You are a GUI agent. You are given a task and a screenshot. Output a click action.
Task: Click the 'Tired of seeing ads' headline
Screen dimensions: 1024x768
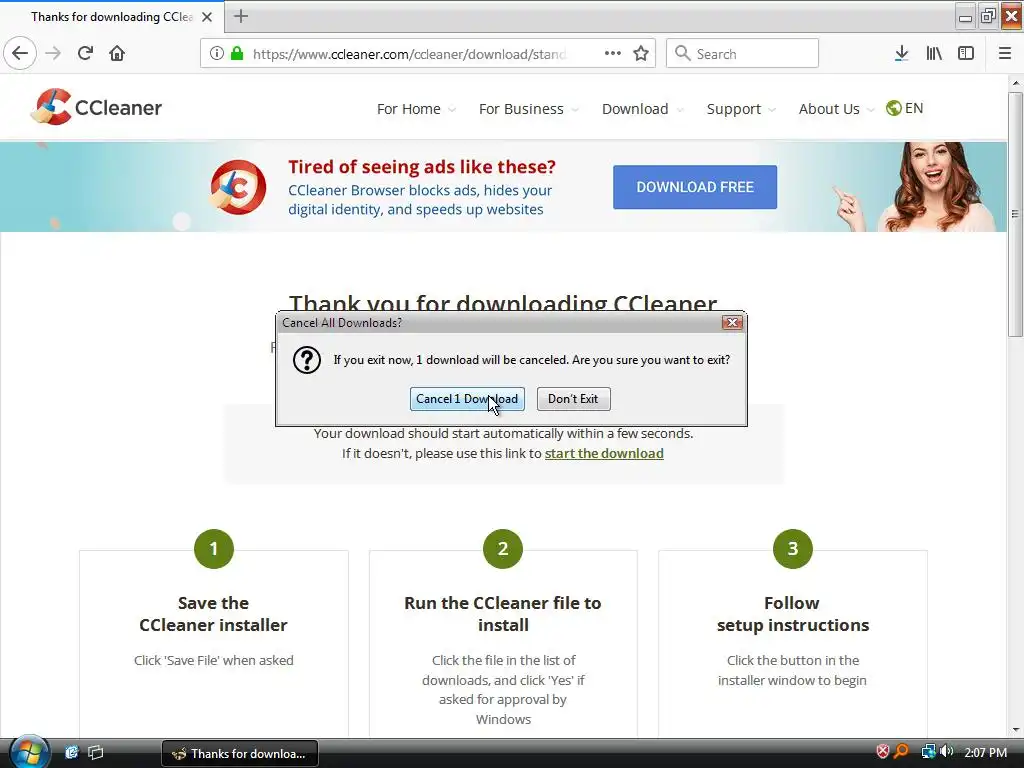422,167
